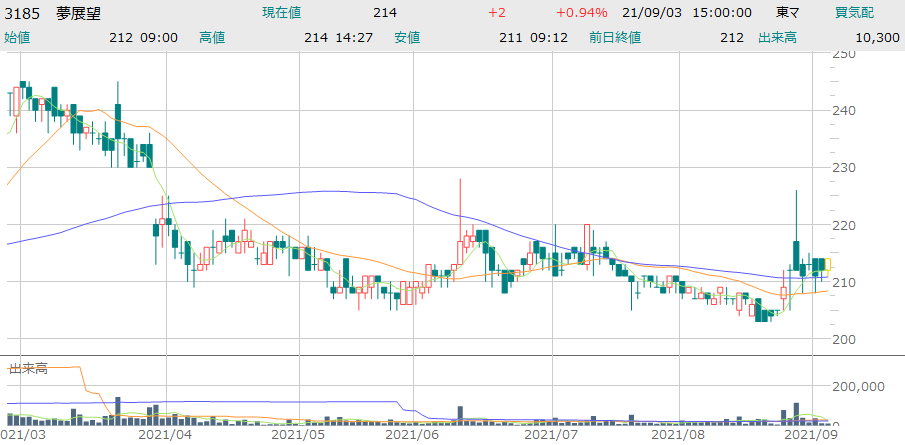Select the 東マ market label
Screen dimensions: 905x445
[787, 12]
